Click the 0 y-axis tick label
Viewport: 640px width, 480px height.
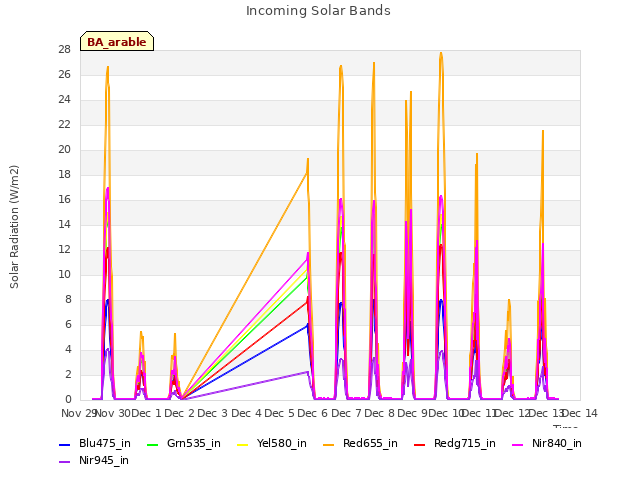68,400
